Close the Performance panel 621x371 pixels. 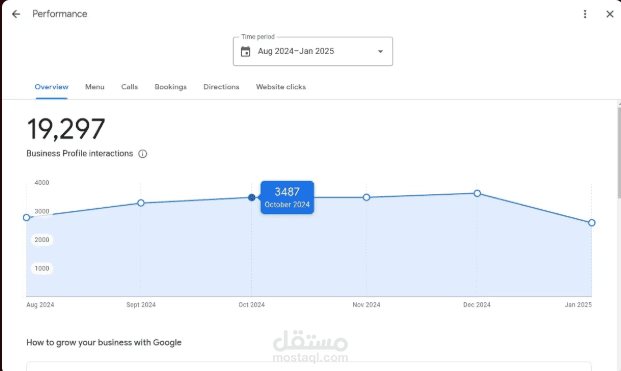click(x=610, y=14)
